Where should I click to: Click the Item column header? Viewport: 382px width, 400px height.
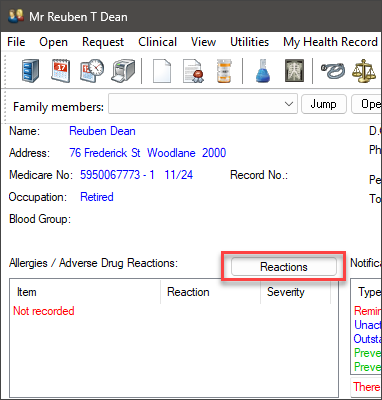85,292
